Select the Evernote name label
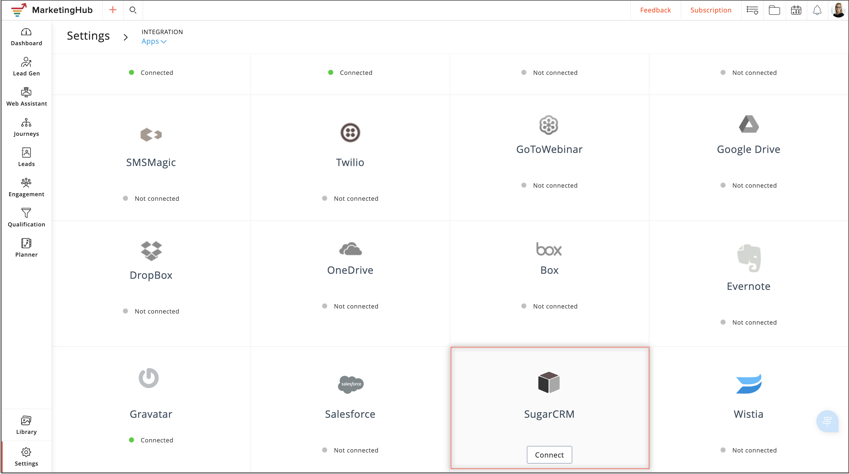 point(748,286)
